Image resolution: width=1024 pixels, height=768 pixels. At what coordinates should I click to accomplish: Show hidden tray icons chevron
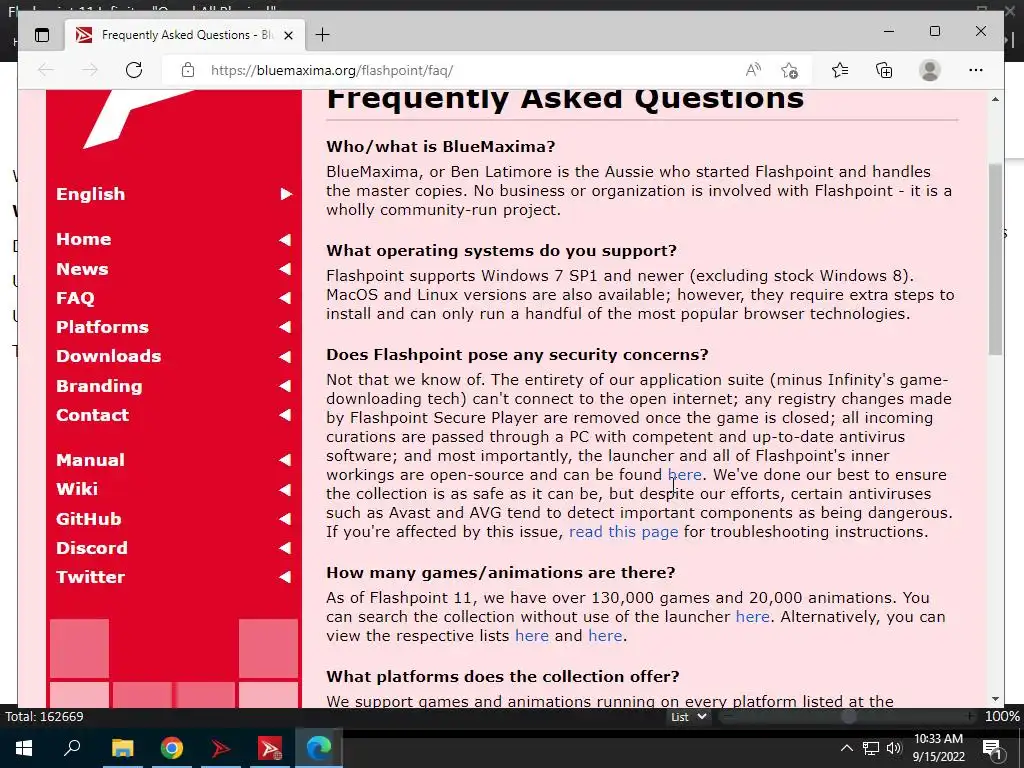tap(846, 748)
